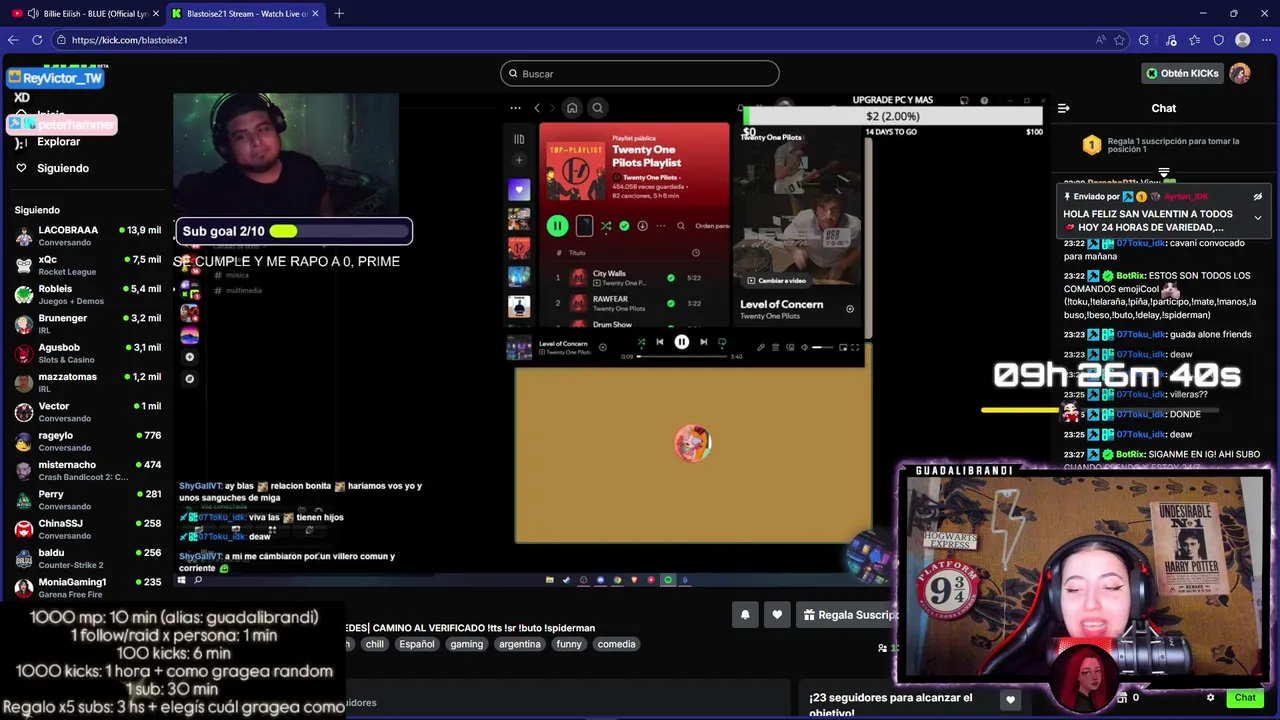The width and height of the screenshot is (1280, 720).
Task: Expand the pinned message chevron
Action: (1258, 217)
